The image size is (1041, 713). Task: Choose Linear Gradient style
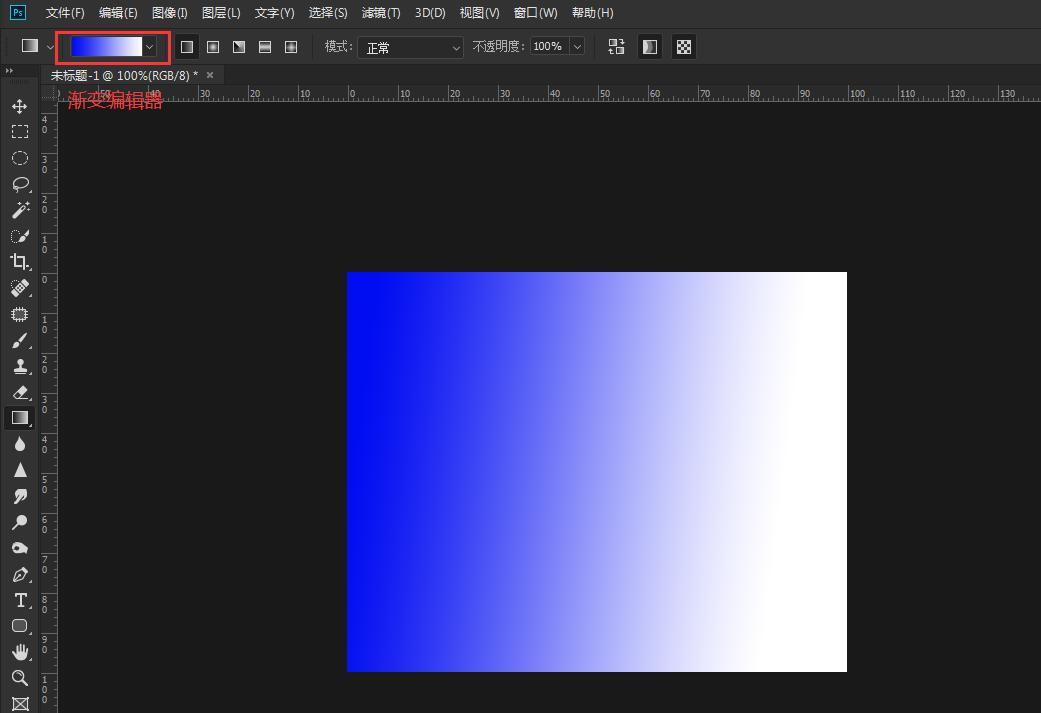pyautogui.click(x=187, y=46)
